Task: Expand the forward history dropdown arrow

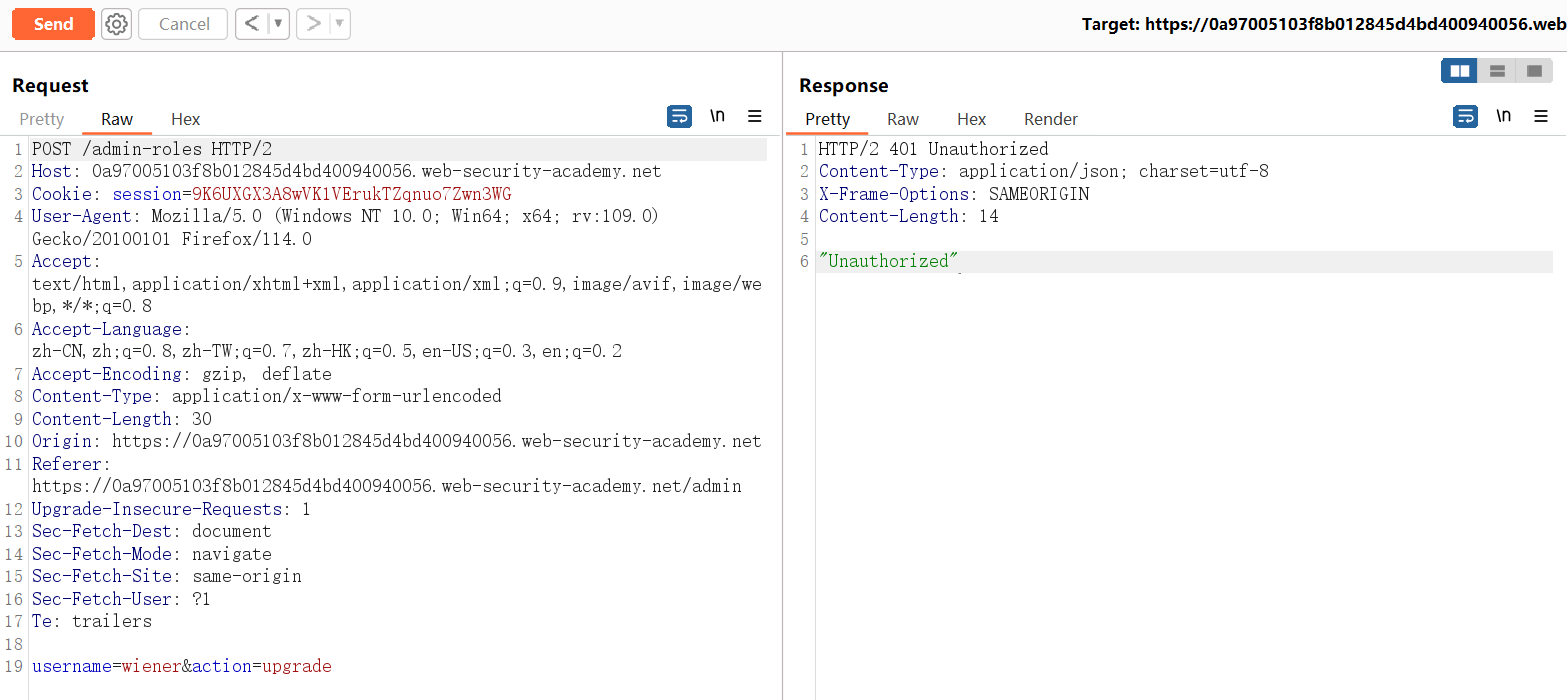Action: (339, 24)
